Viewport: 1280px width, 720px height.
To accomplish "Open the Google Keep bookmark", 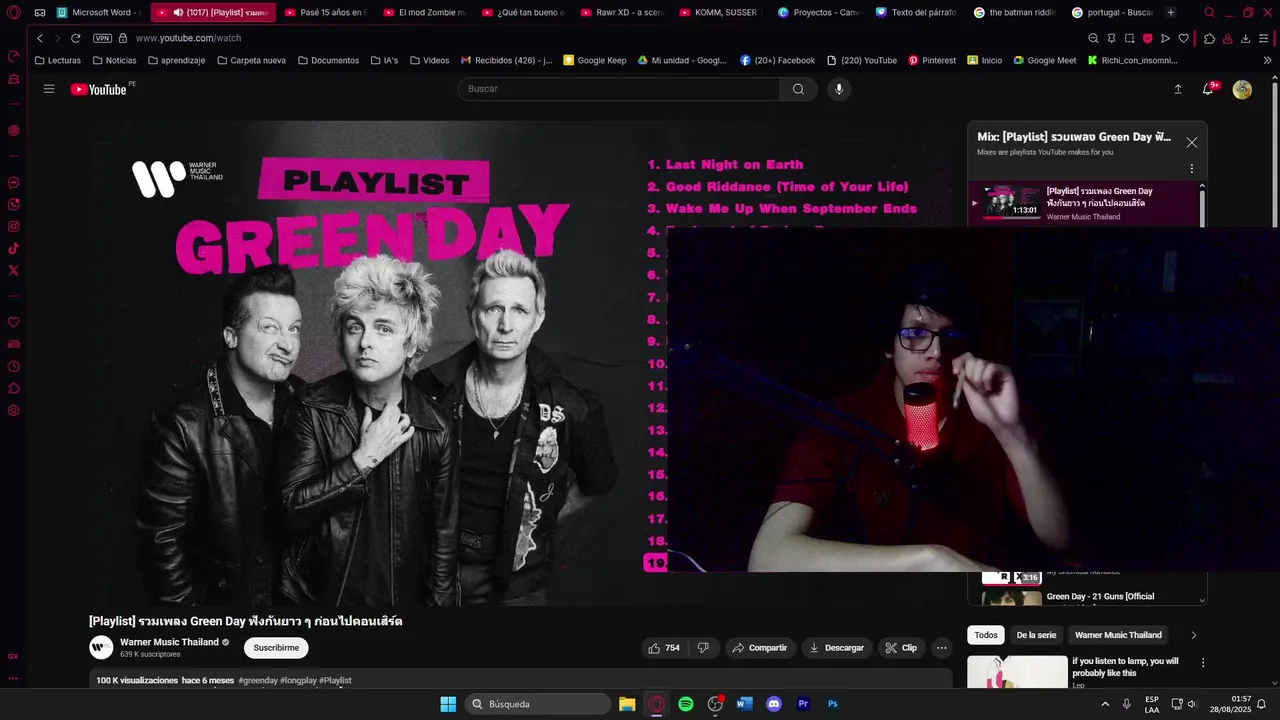I will click(595, 60).
